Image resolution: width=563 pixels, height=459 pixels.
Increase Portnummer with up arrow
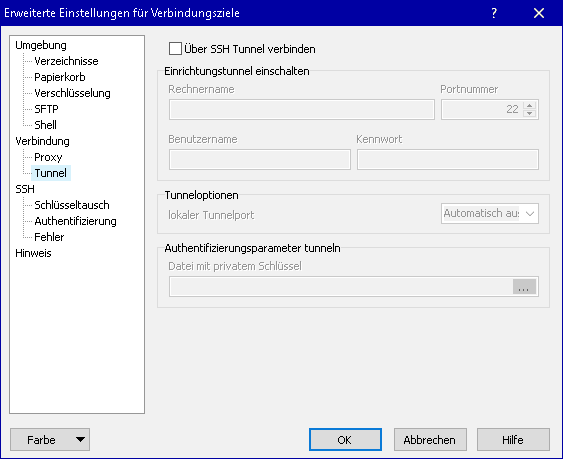point(530,105)
